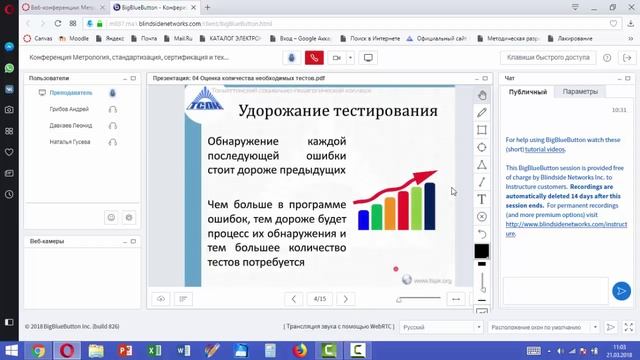
Task: Open the black drawing color swatch
Action: tap(482, 251)
